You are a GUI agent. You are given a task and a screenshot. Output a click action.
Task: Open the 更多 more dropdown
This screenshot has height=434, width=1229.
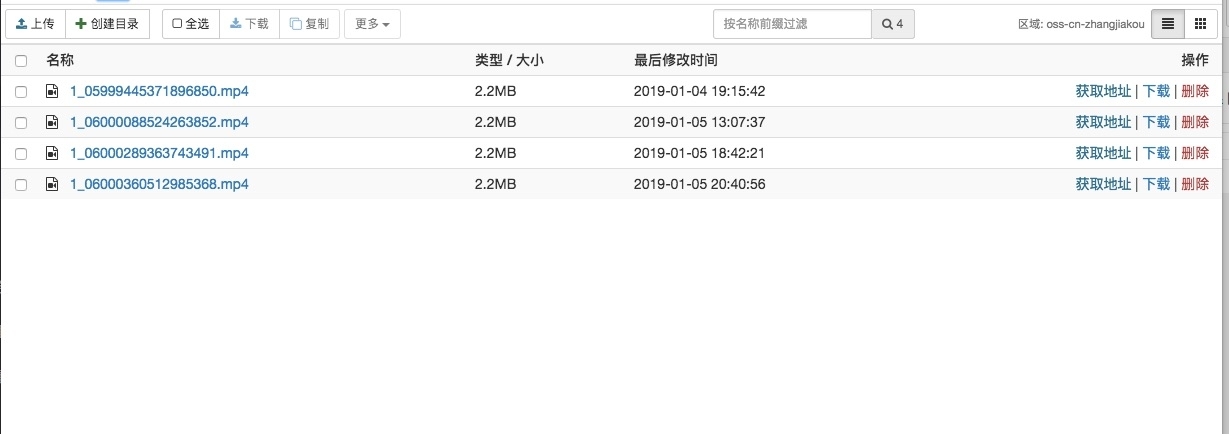(372, 24)
